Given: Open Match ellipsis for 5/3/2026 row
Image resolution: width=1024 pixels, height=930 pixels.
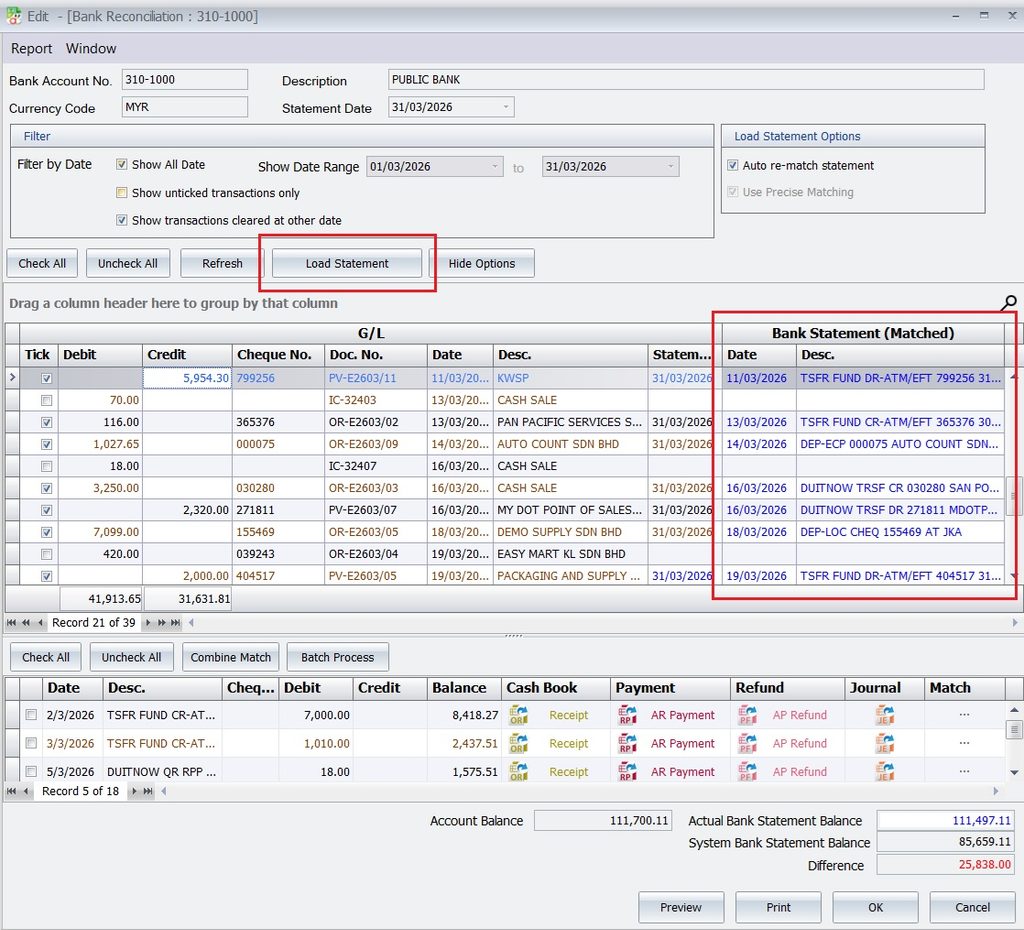Looking at the screenshot, I should (964, 771).
